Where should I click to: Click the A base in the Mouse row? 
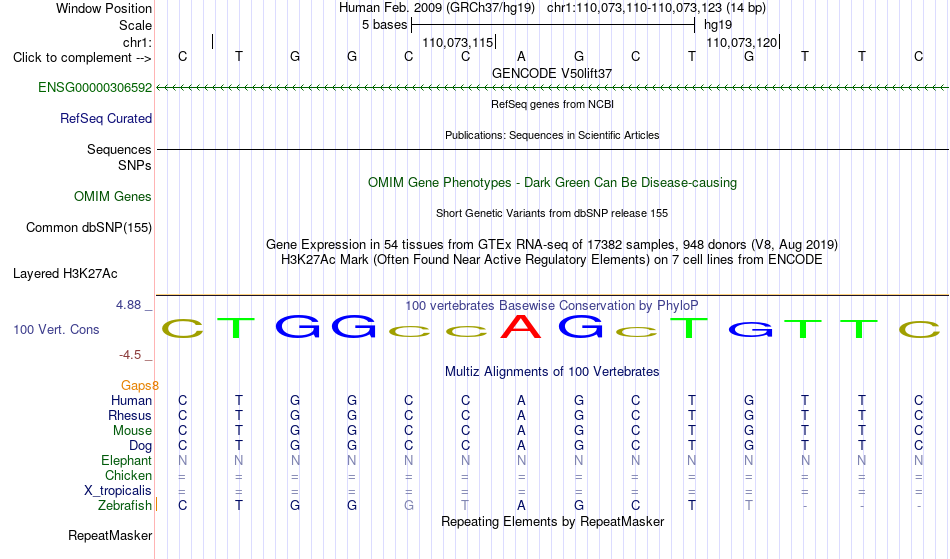pyautogui.click(x=521, y=431)
